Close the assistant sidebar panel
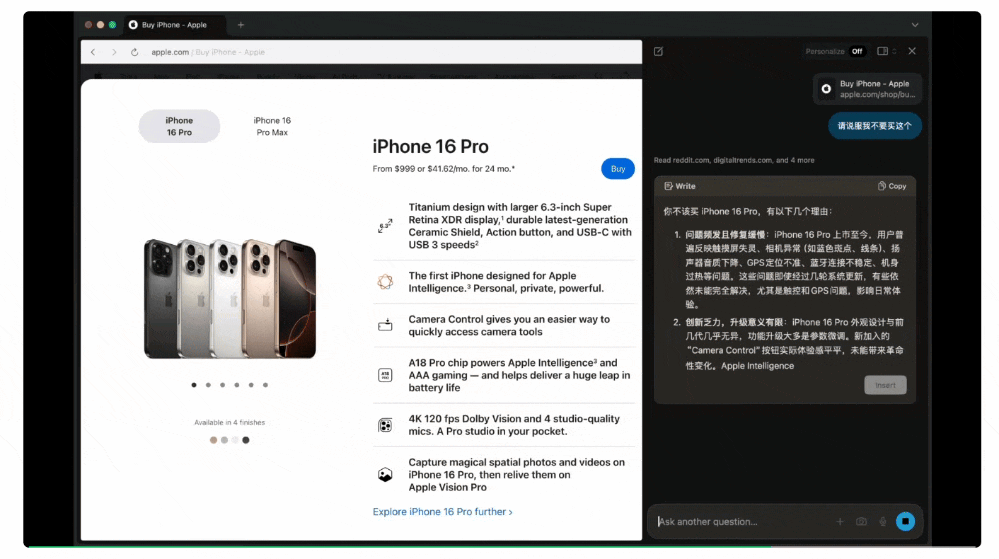999x559 pixels. coord(912,51)
